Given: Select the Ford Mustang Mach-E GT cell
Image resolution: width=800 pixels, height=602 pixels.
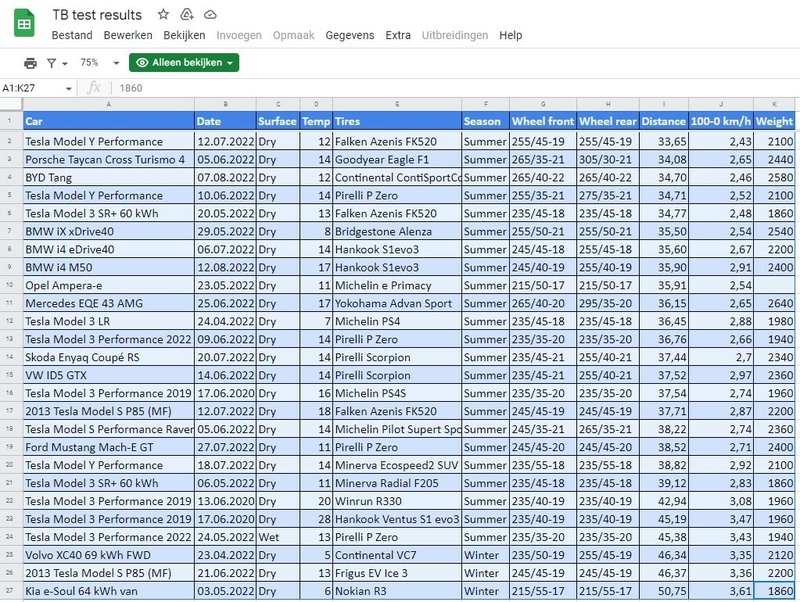Looking at the screenshot, I should coord(109,447).
